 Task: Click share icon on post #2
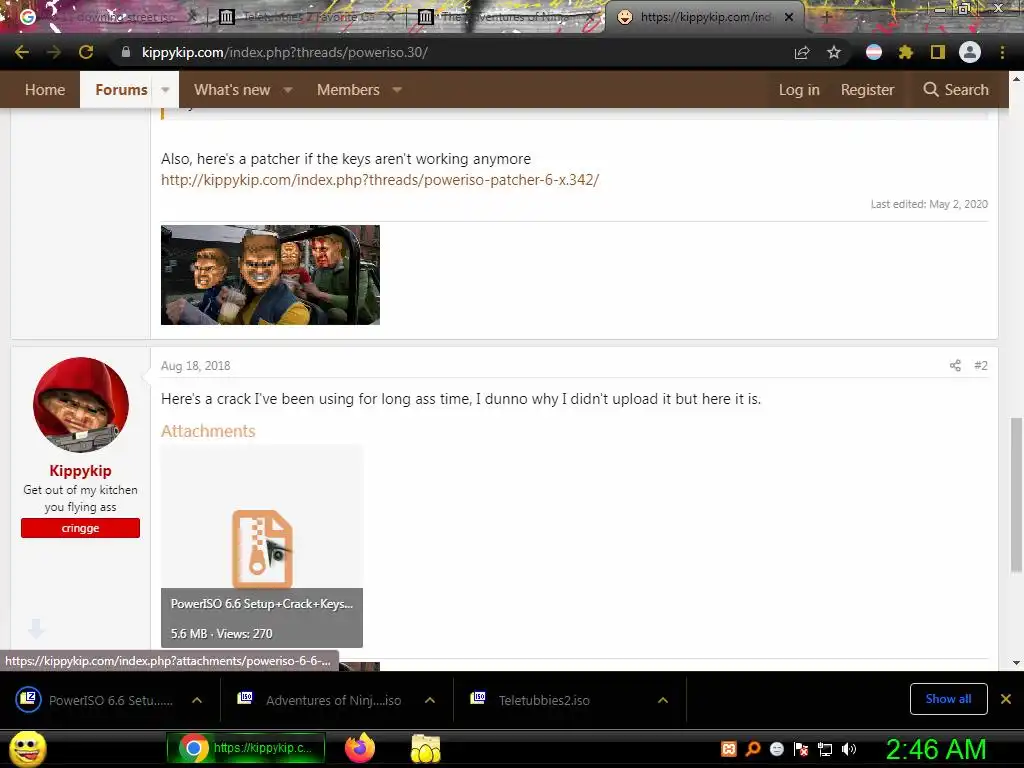pyautogui.click(x=955, y=365)
